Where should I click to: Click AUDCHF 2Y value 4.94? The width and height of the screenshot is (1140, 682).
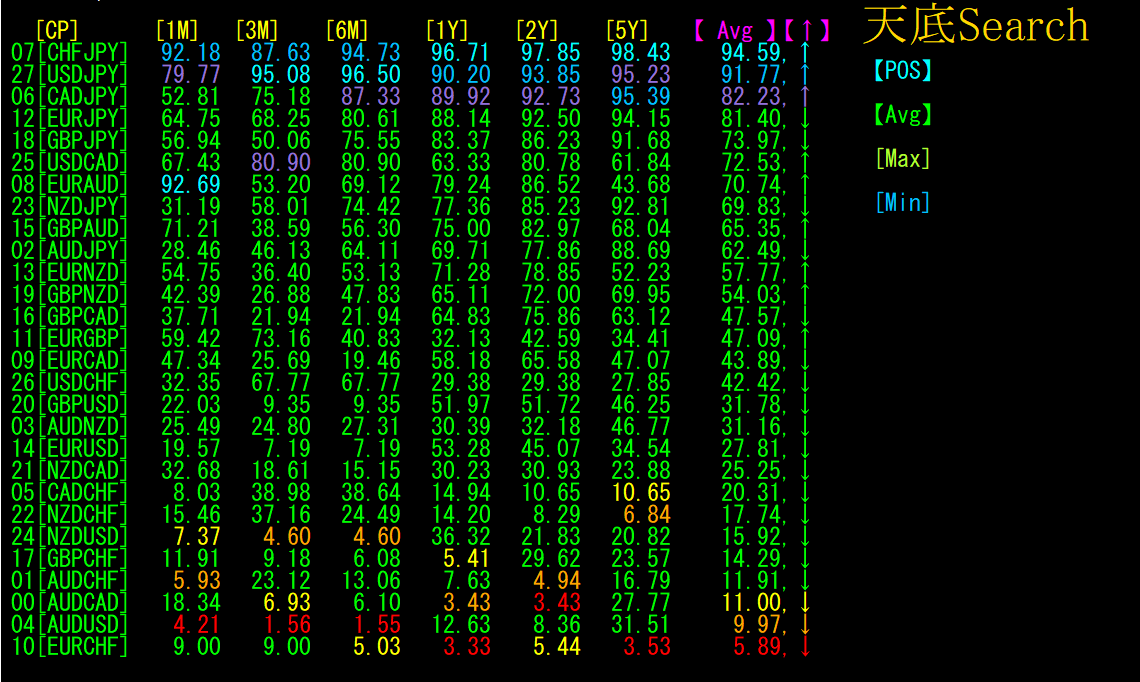pyautogui.click(x=557, y=580)
